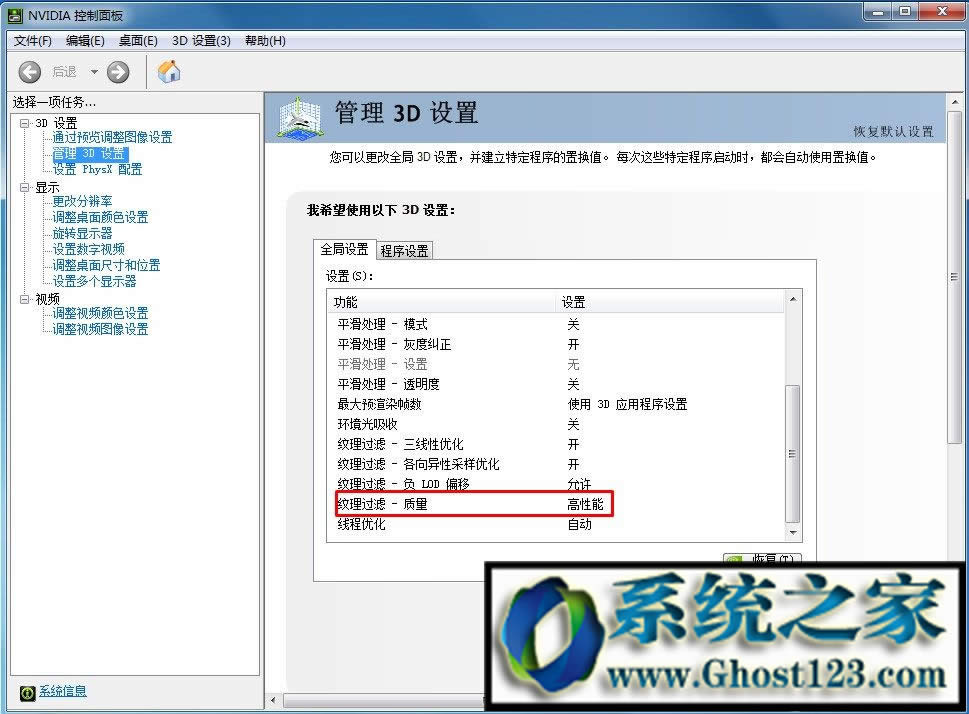Screen dimensions: 969x714
Task: Select 线程优化 row
Action: [x=556, y=524]
